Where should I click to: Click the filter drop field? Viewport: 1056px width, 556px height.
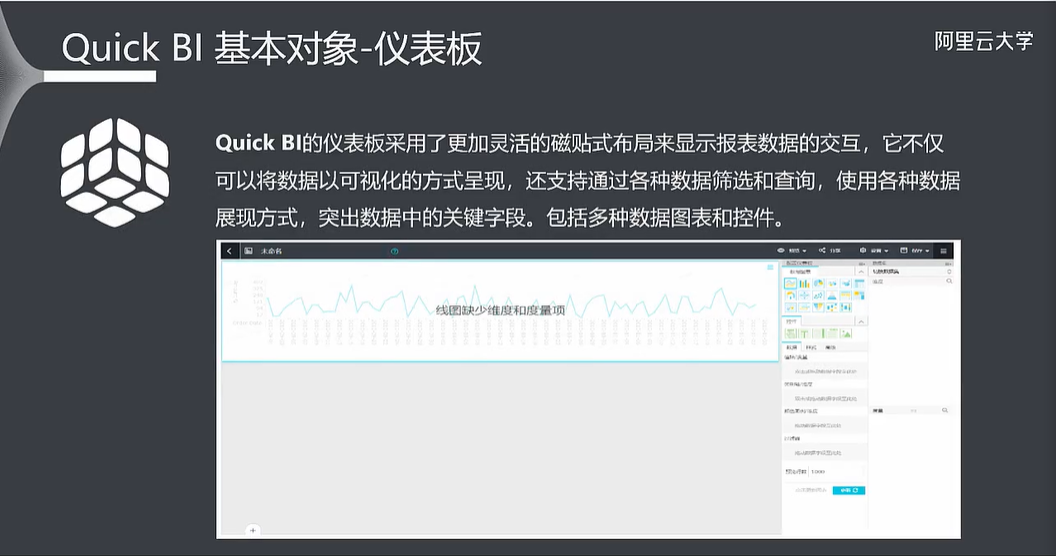pyautogui.click(x=825, y=453)
